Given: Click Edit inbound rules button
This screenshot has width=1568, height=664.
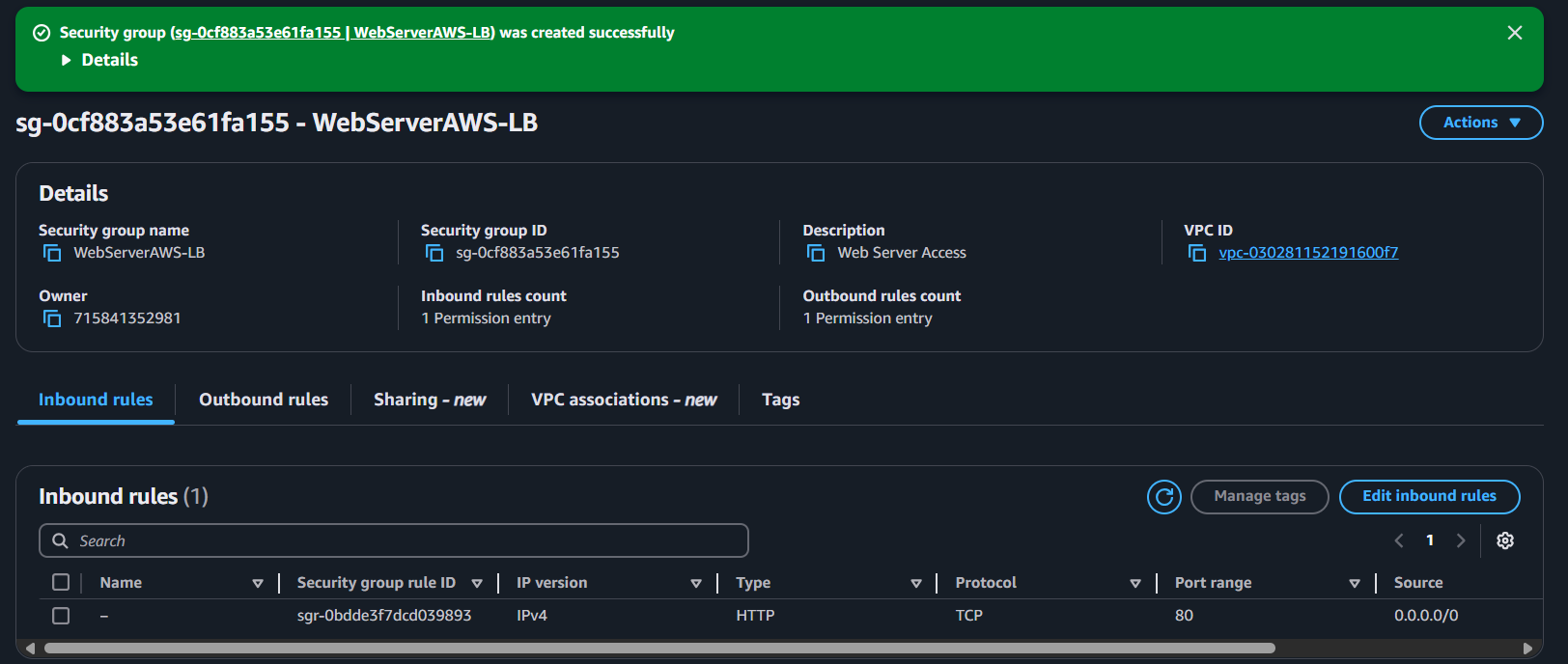Looking at the screenshot, I should point(1430,497).
